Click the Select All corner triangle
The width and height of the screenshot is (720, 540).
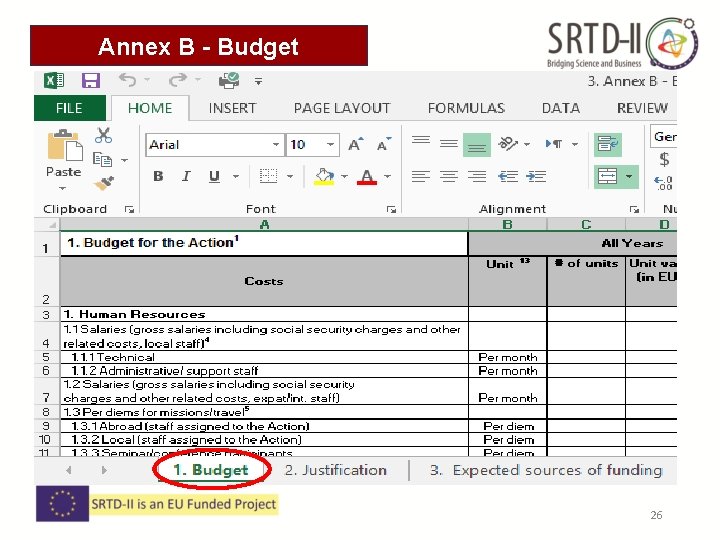(x=52, y=225)
